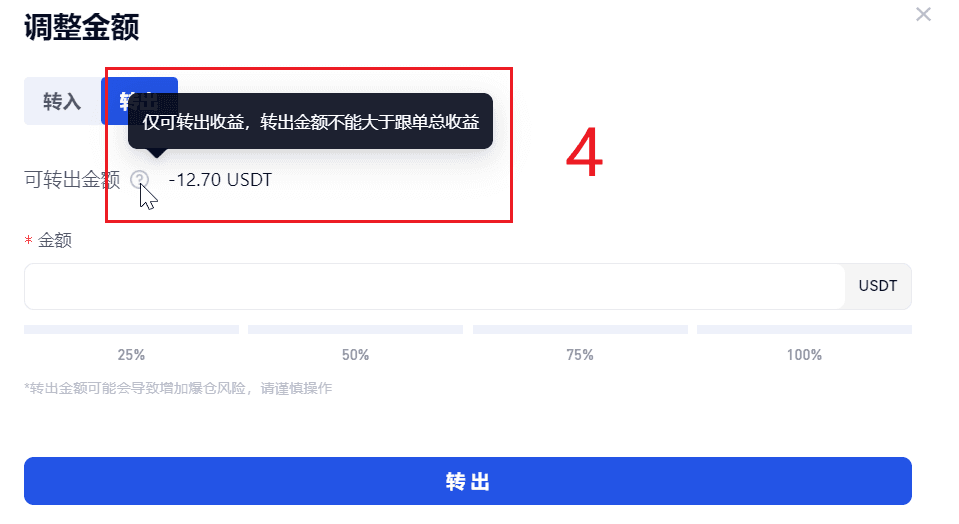The image size is (959, 524).
Task: Click the 25% percentage label
Action: 131,355
